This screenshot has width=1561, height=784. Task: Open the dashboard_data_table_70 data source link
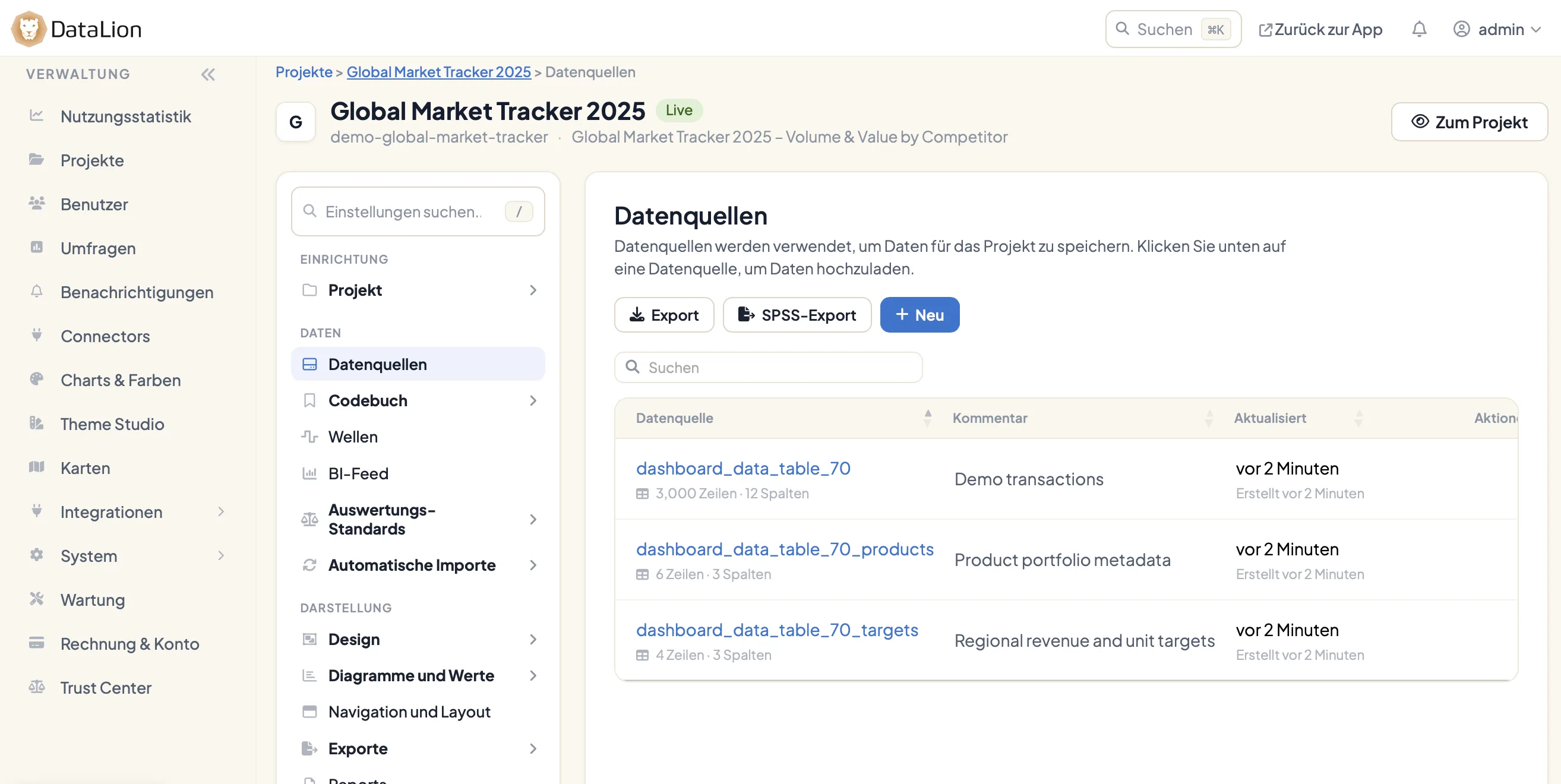(743, 469)
